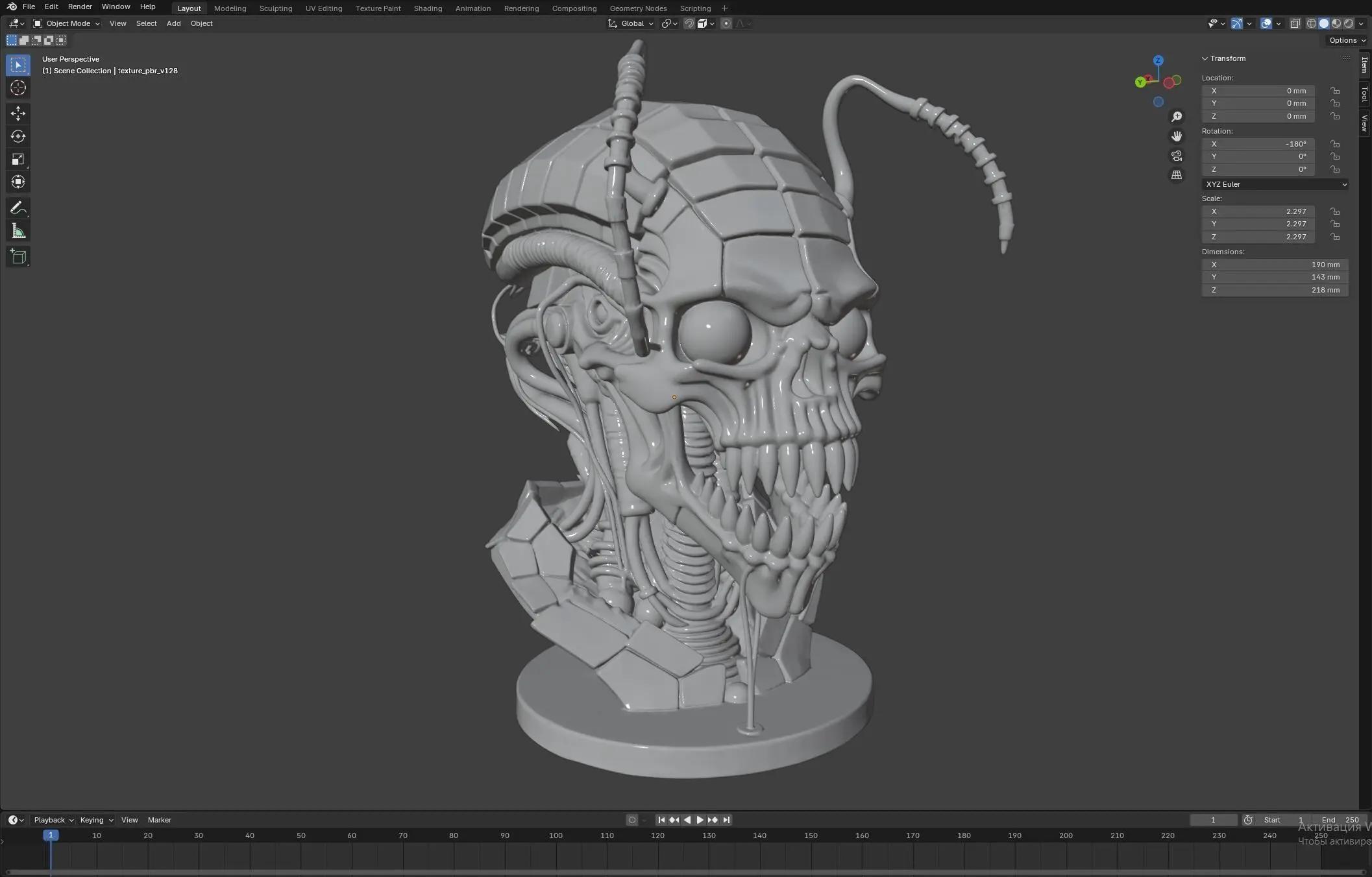Open the Object Mode dropdown
The height and width of the screenshot is (877, 1372).
67,23
